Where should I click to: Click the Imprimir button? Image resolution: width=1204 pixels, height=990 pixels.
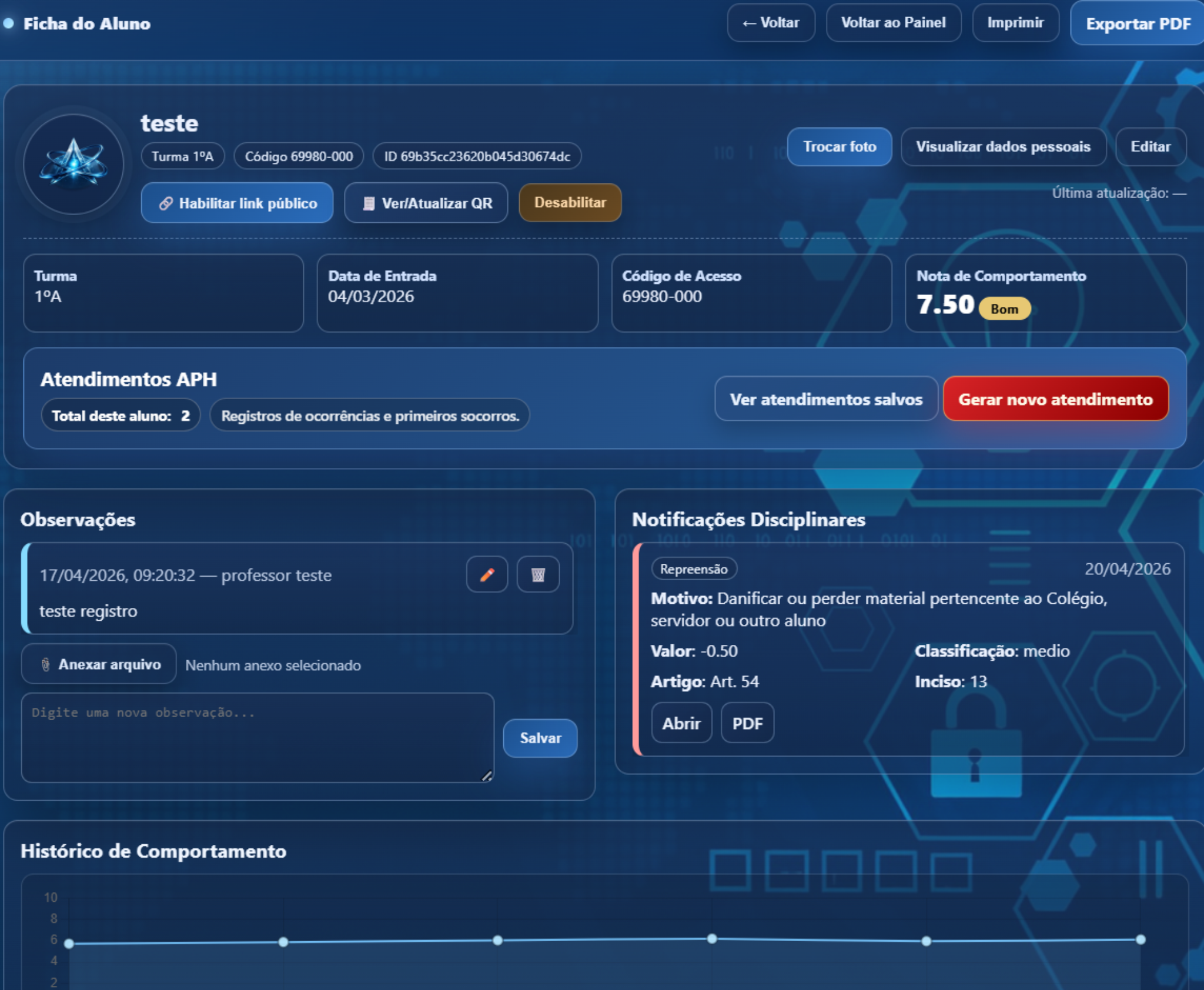(x=1015, y=23)
